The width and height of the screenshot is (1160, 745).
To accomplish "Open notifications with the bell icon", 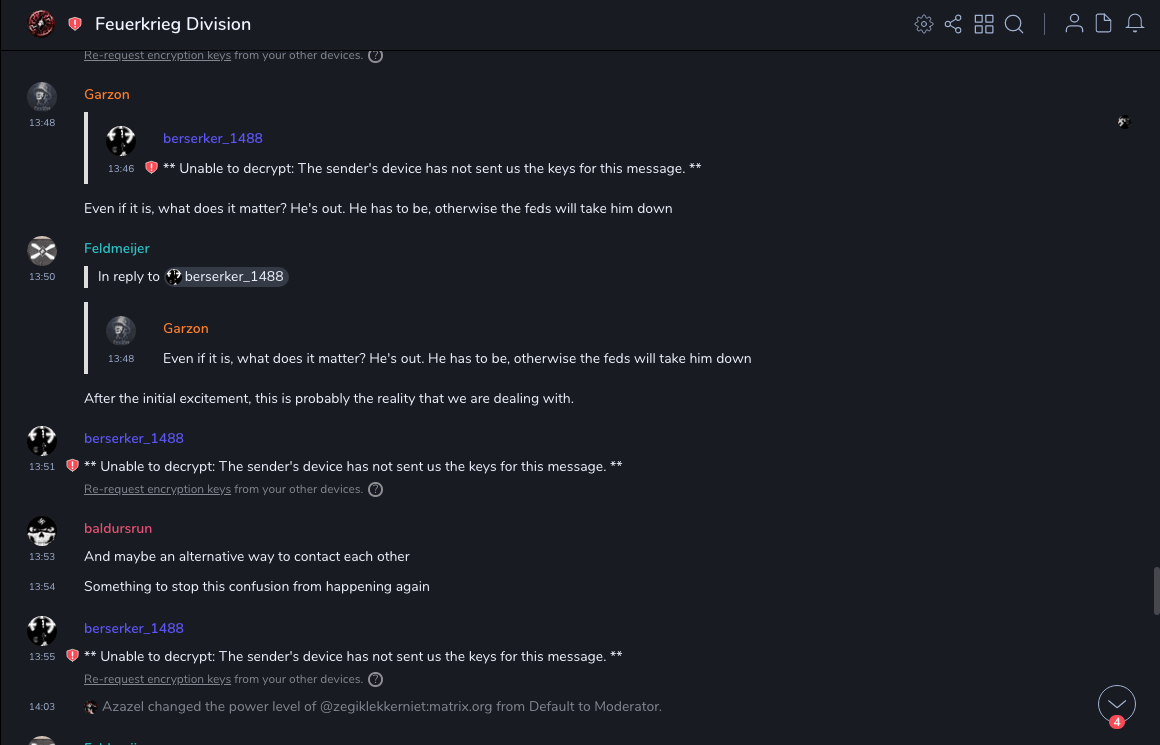I will pyautogui.click(x=1135, y=24).
